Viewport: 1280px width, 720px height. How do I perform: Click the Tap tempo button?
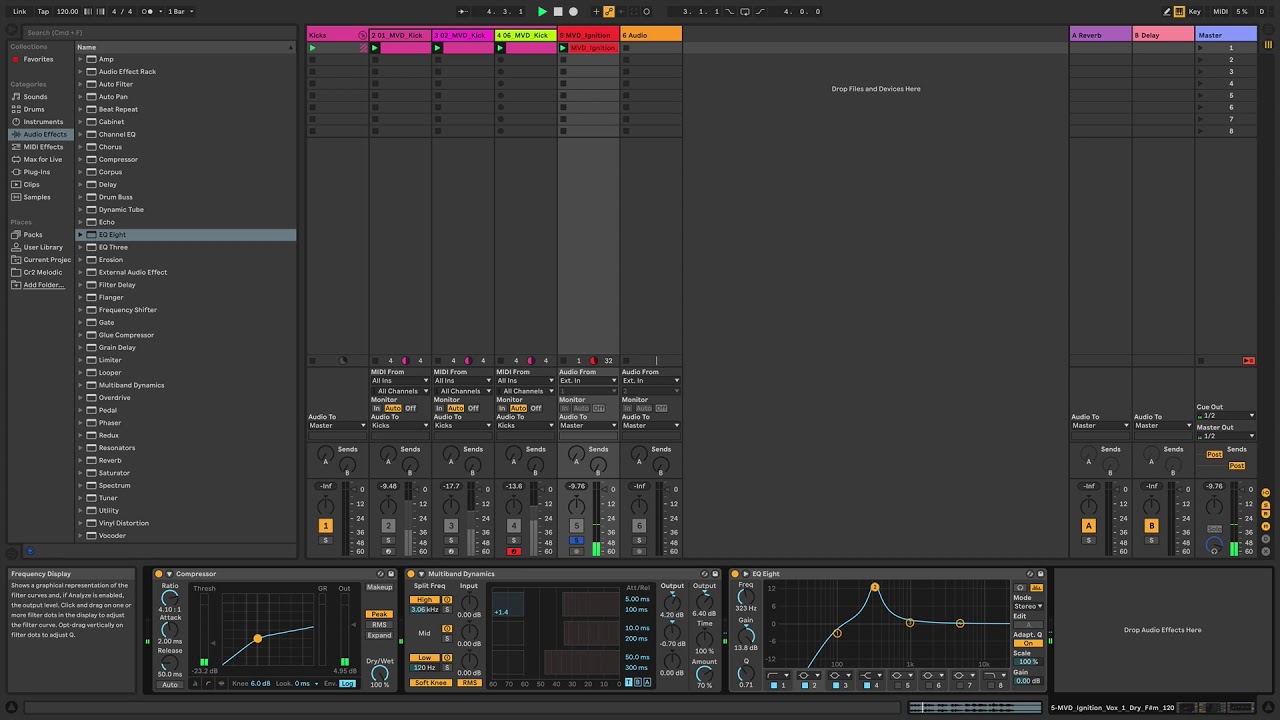[43, 11]
